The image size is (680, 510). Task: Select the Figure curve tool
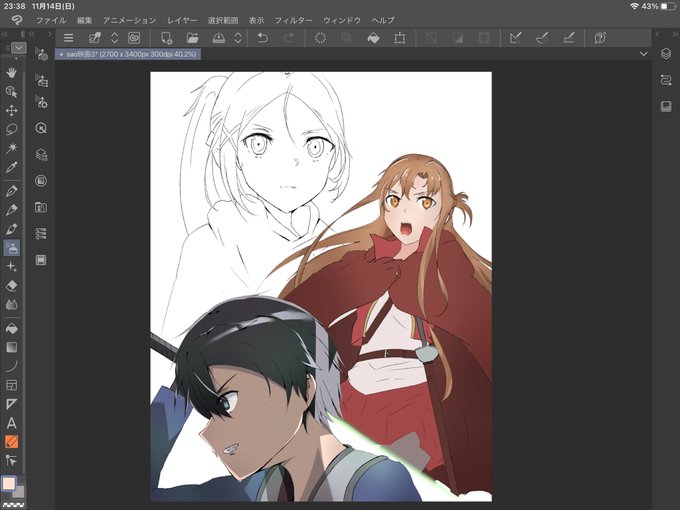click(12, 366)
